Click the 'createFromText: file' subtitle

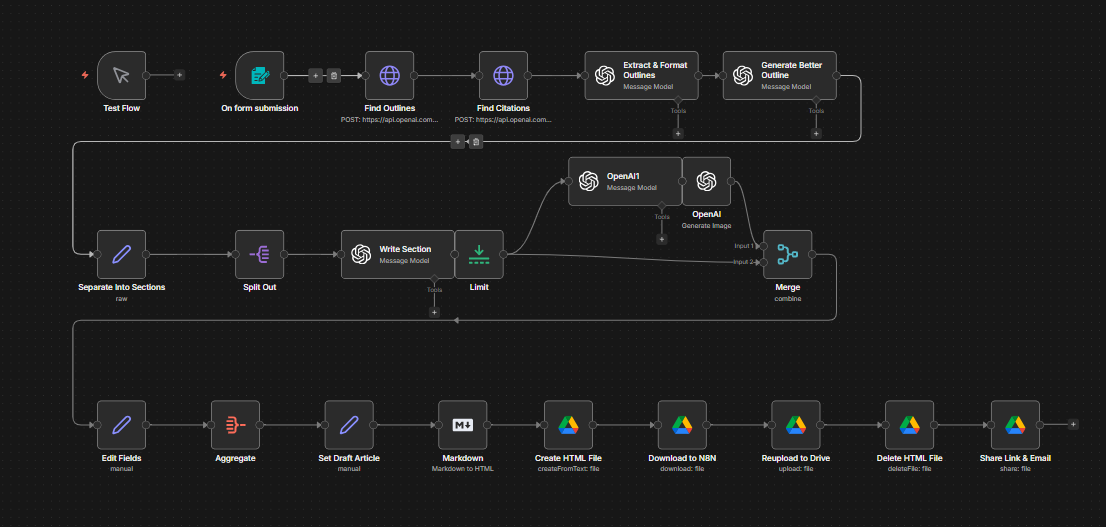pos(568,468)
